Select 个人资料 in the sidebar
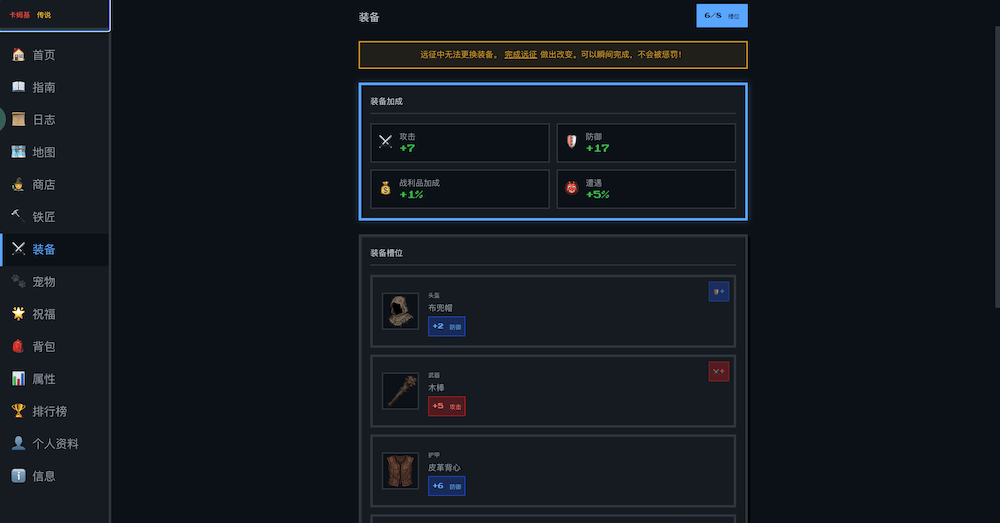Viewport: 1000px width, 523px height. click(x=55, y=443)
